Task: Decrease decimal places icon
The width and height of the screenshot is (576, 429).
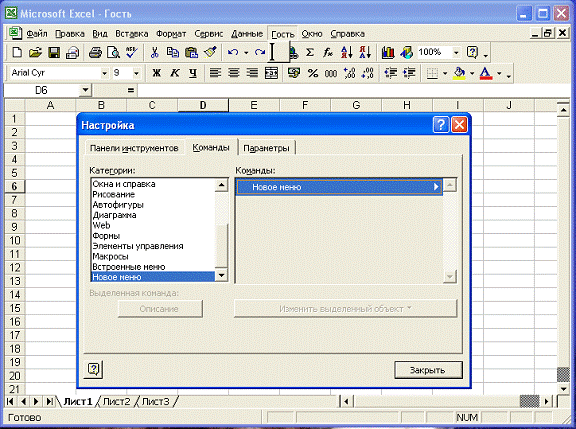Action: pos(367,73)
